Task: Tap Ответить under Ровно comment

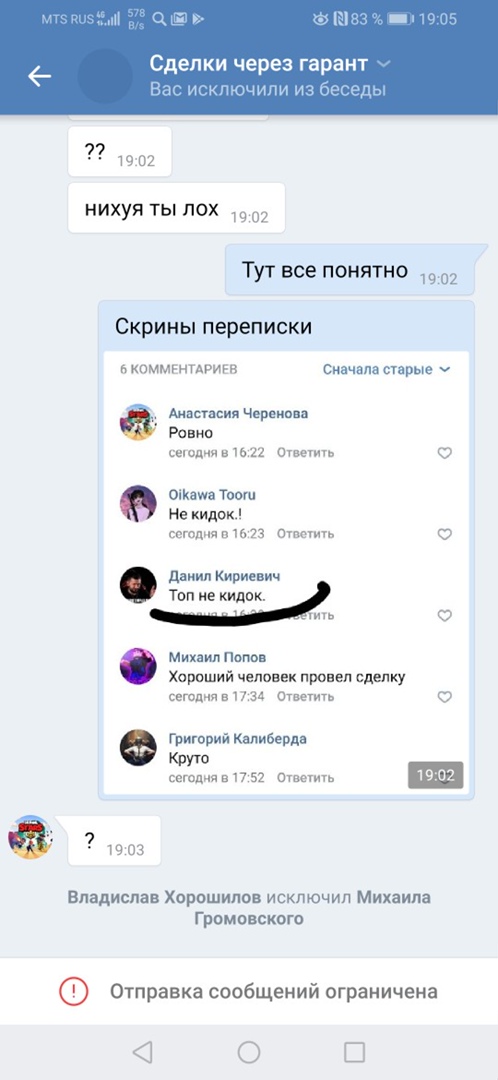Action: [306, 453]
